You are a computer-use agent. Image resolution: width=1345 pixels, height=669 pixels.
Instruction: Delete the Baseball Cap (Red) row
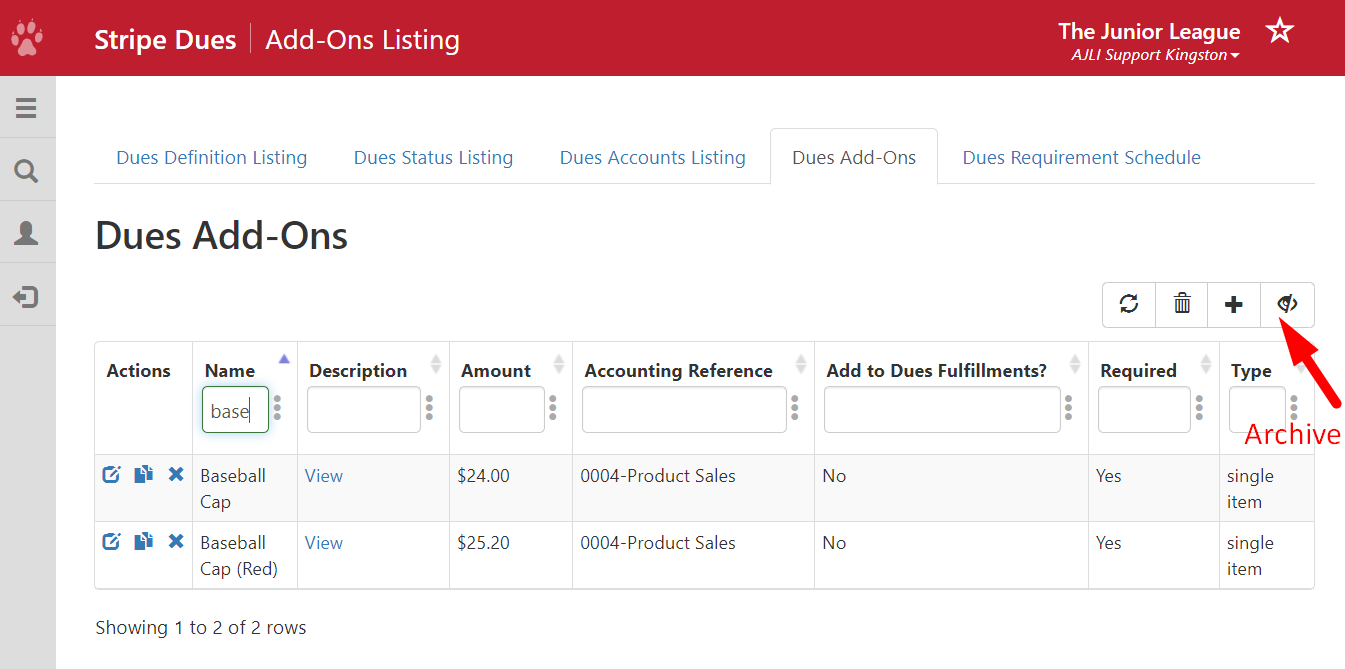coord(176,542)
